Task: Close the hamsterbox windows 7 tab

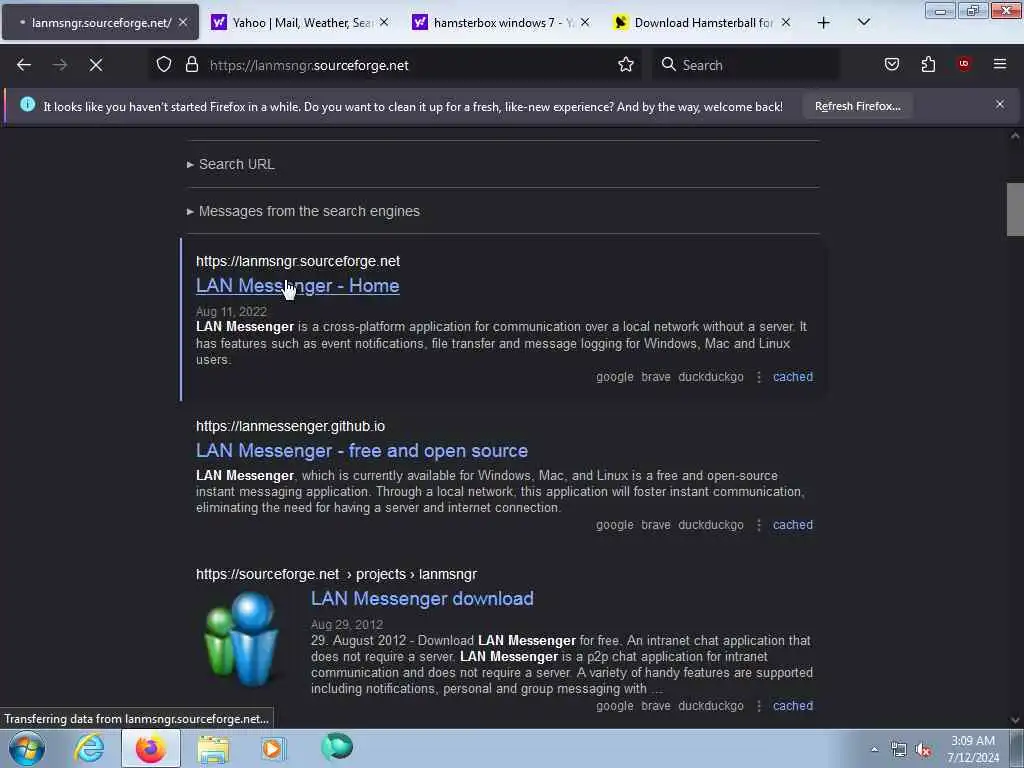Action: pos(585,22)
